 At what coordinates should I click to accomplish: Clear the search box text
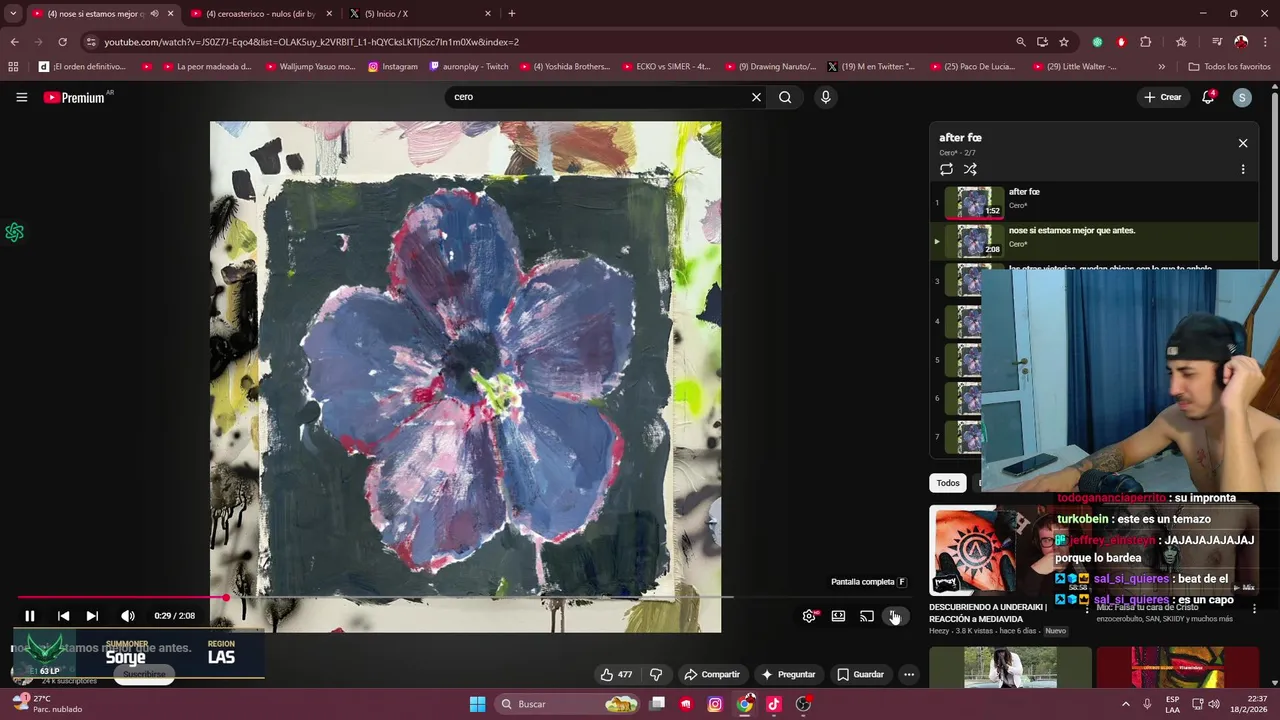[756, 97]
